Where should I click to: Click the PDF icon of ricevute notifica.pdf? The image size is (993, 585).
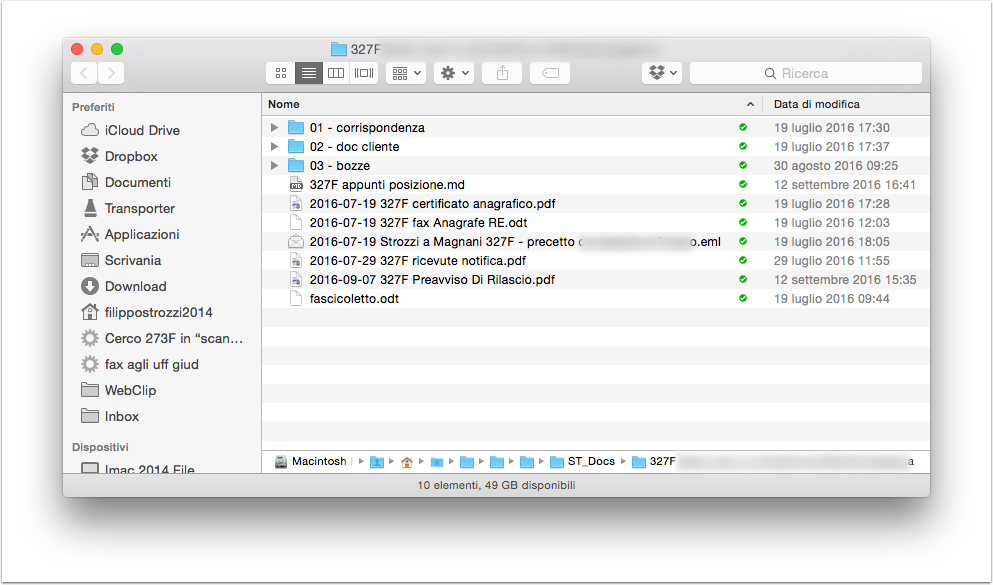tap(296, 260)
